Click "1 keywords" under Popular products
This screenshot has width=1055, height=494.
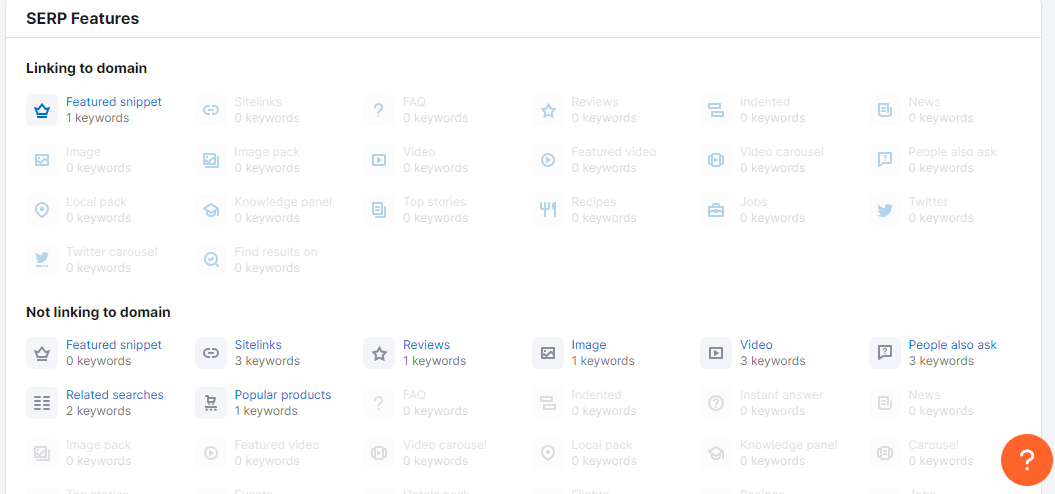click(x=266, y=411)
